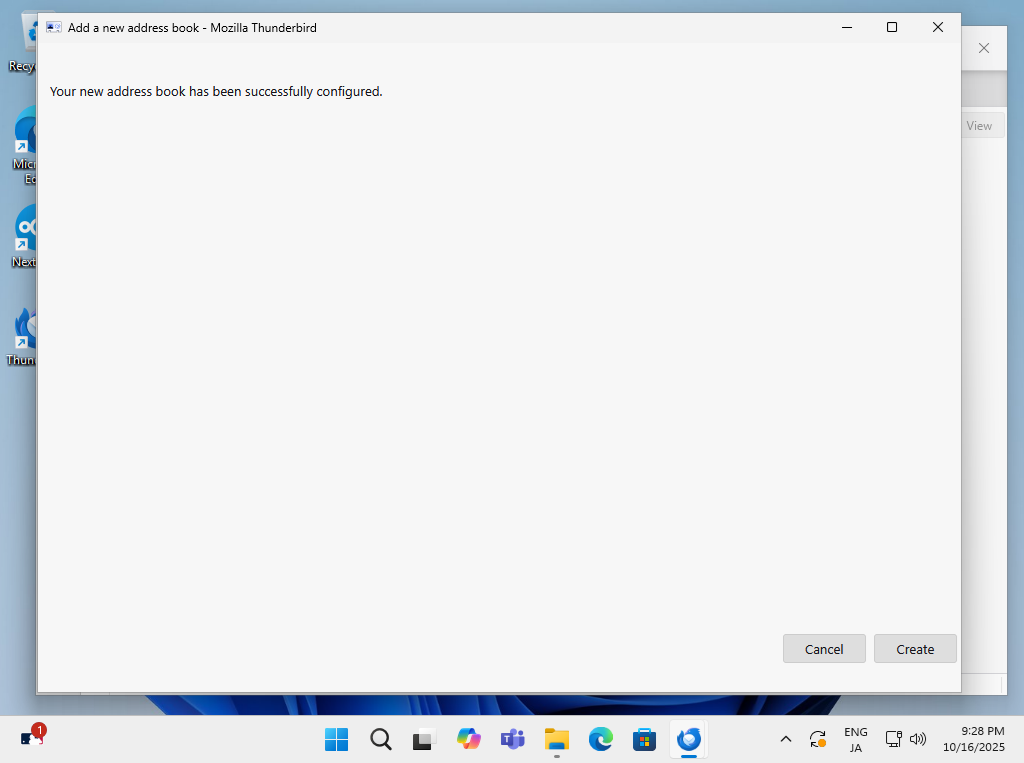
Task: Open taskbar Search
Action: [x=381, y=739]
